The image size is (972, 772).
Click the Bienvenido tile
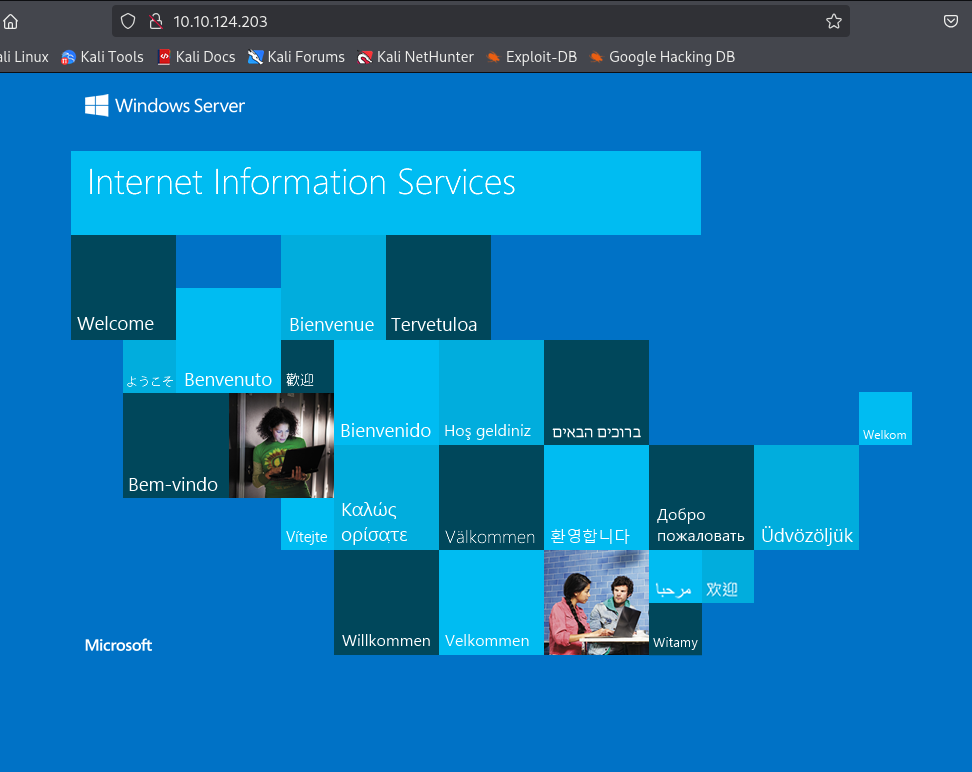tap(386, 393)
